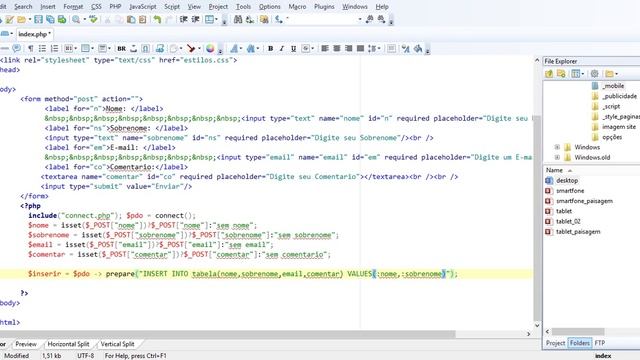
Task: Open the Format menu
Action: tap(73, 7)
